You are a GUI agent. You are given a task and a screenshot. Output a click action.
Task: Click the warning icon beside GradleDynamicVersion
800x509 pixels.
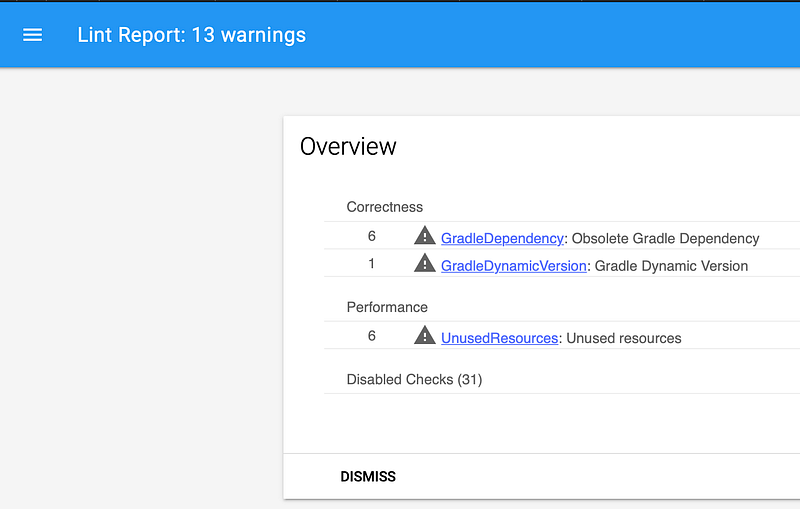(x=425, y=264)
